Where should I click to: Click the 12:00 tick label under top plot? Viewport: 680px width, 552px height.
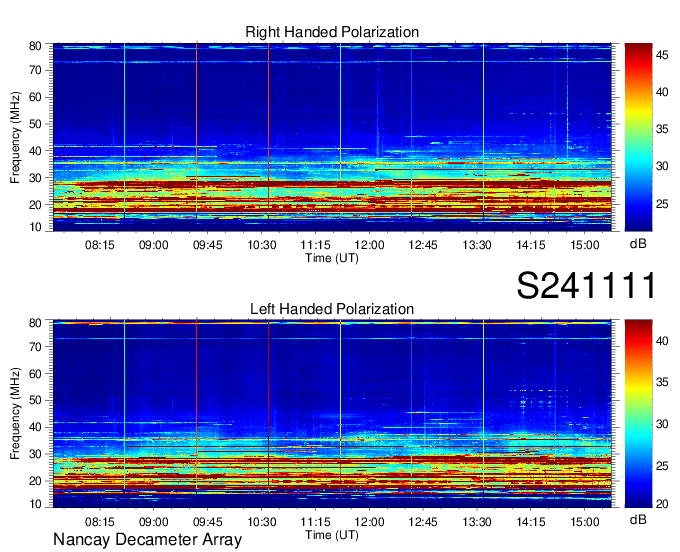coord(369,245)
